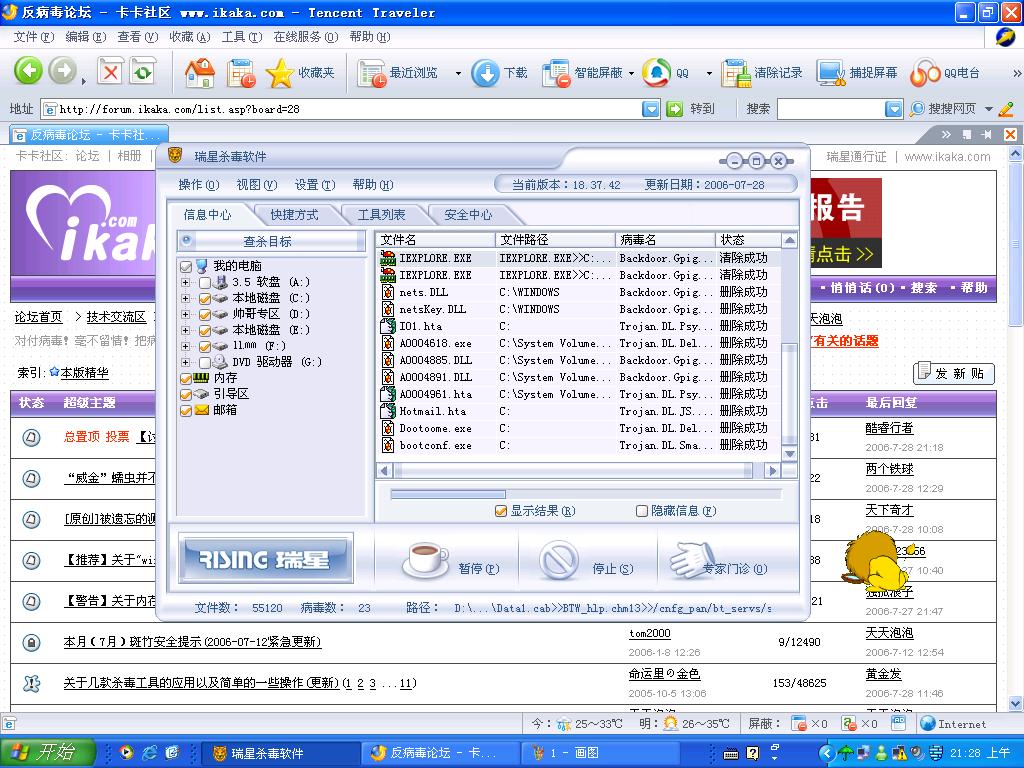Switch to the 快捷方式 tab
Screen dimensions: 1024x768
tap(295, 214)
